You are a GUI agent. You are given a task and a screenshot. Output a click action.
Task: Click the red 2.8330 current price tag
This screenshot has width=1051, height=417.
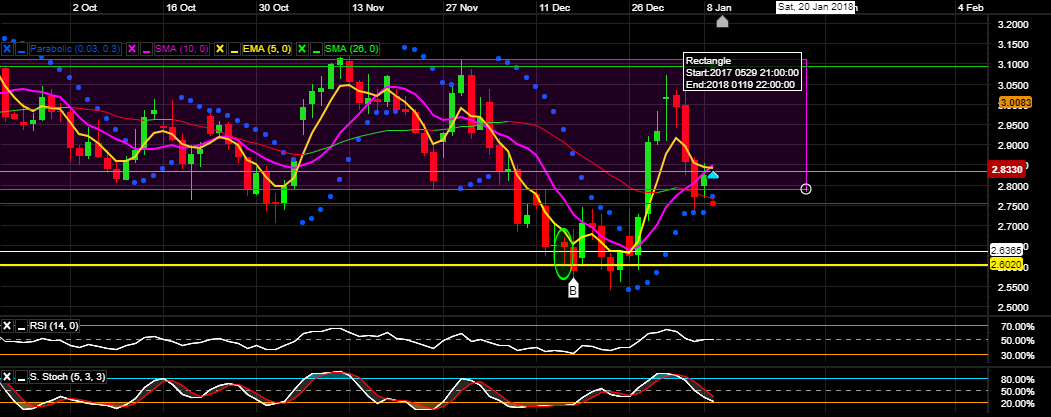click(x=1007, y=170)
